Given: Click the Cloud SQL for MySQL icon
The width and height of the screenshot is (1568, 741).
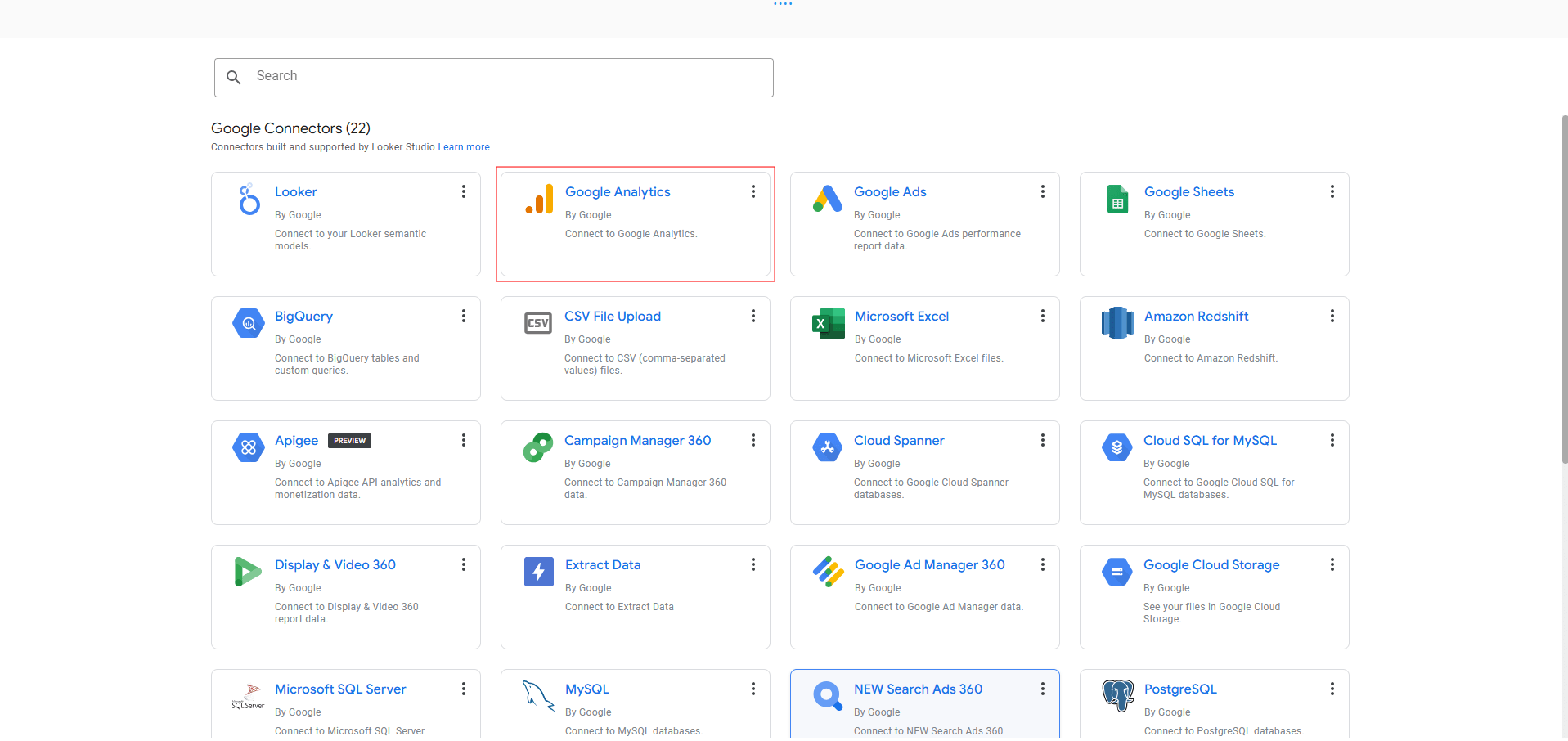Looking at the screenshot, I should click(x=1117, y=447).
